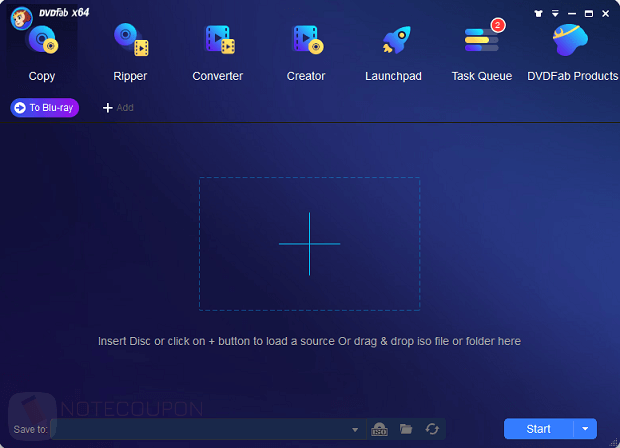Screen dimensions: 620x448
Task: Open the Converter module
Action: coord(218,52)
